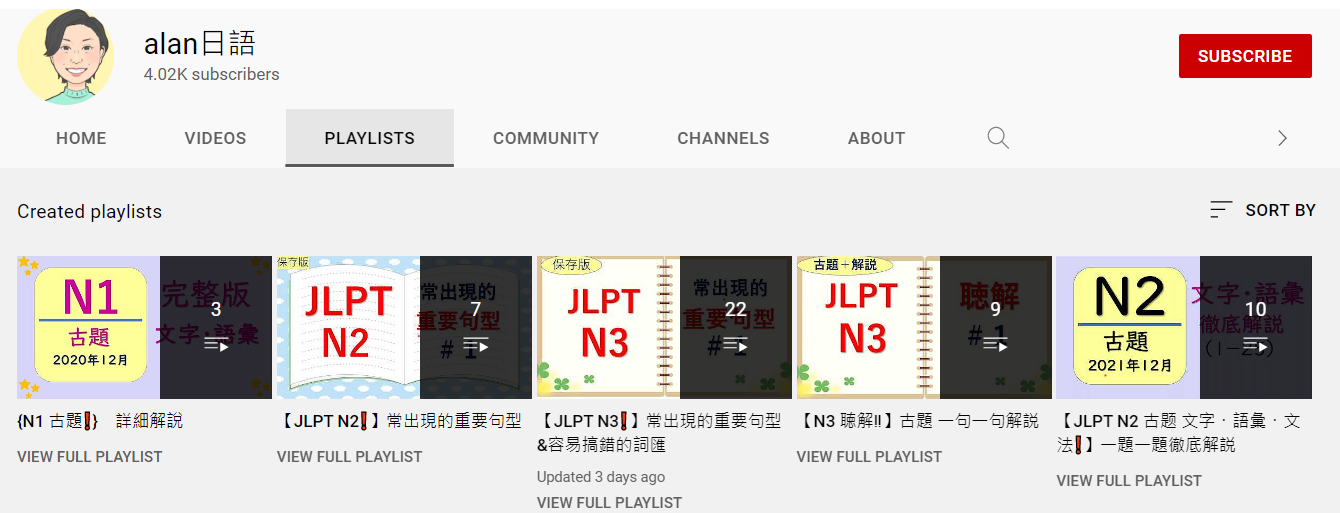Click the alan日語 channel name
Screen dimensions: 1340x513
[x=200, y=43]
